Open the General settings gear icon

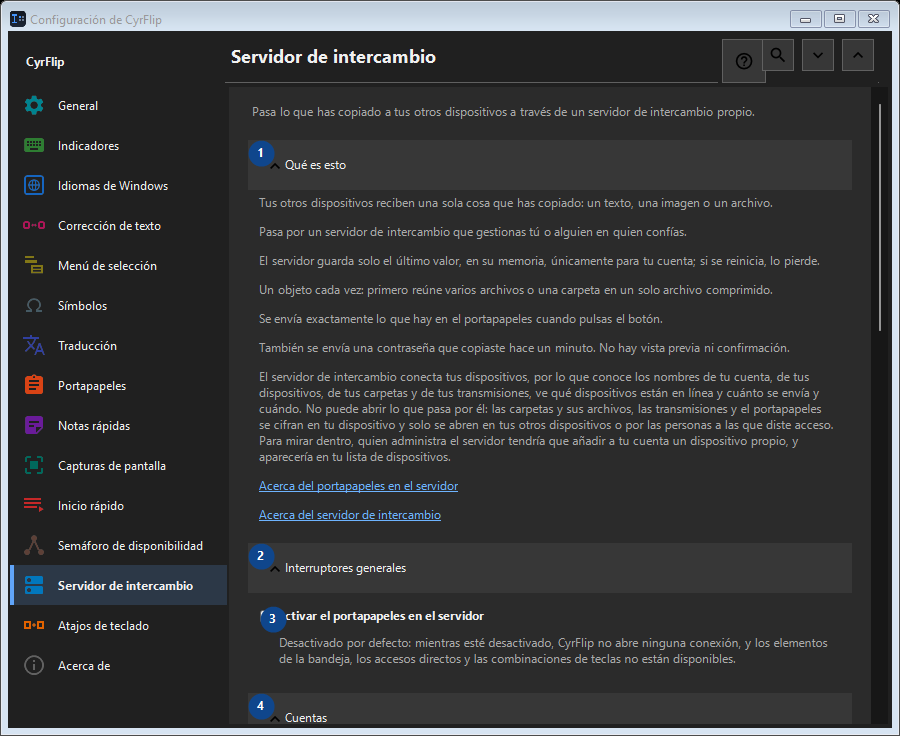(34, 106)
